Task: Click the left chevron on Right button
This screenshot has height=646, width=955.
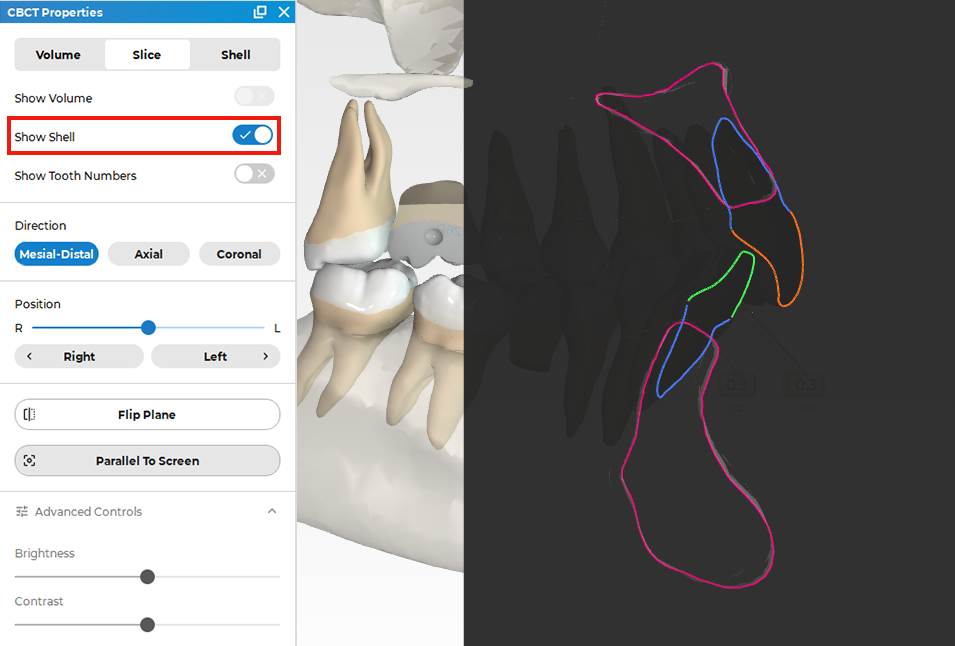Action: tap(29, 356)
